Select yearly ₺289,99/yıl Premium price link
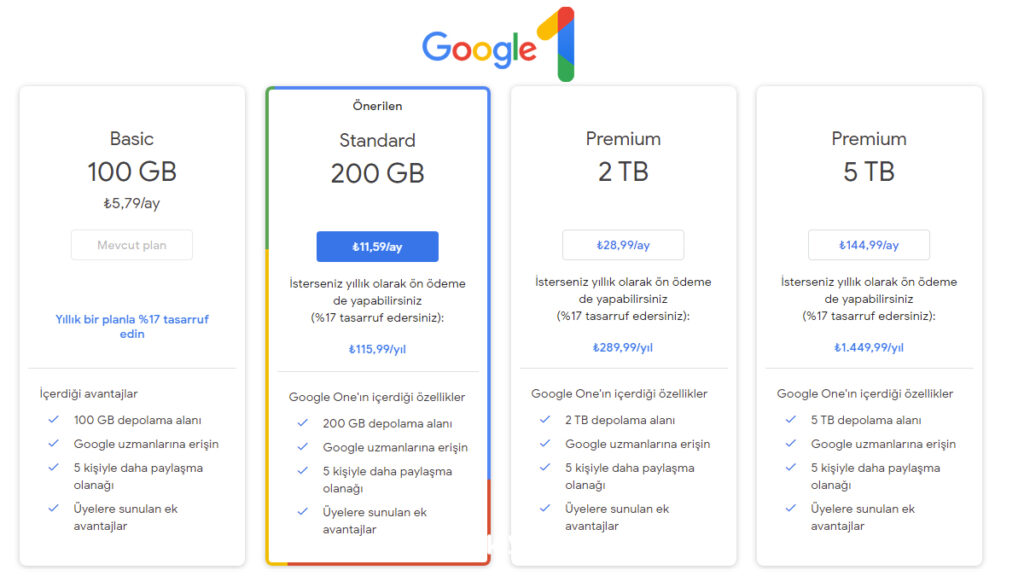1024x576 pixels. [623, 347]
